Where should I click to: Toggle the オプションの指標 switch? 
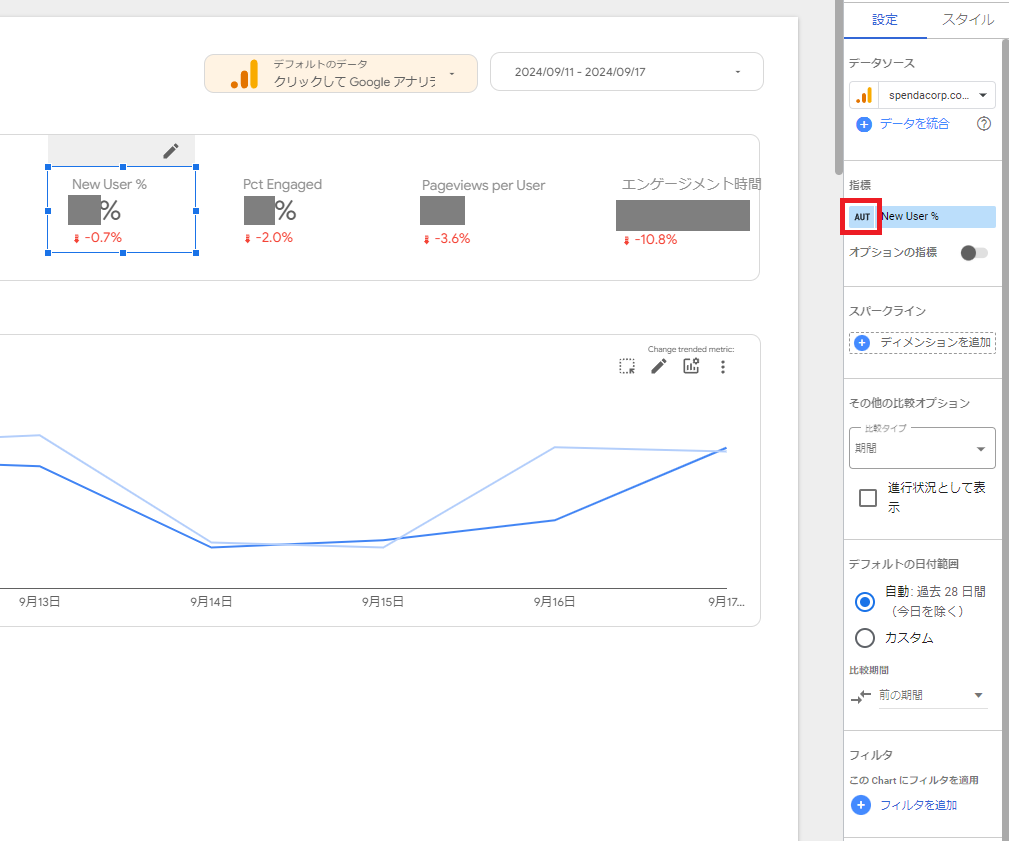[973, 253]
